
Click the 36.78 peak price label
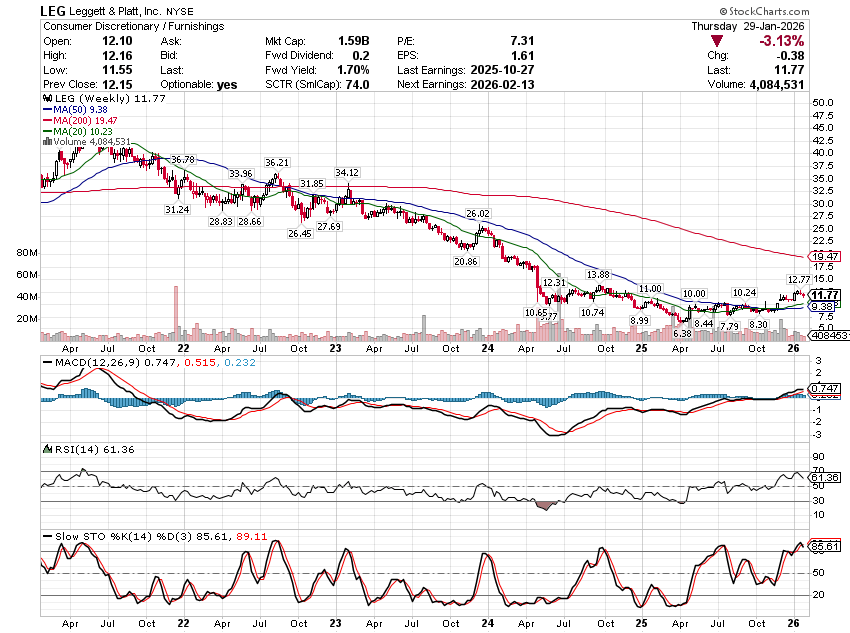pos(182,159)
